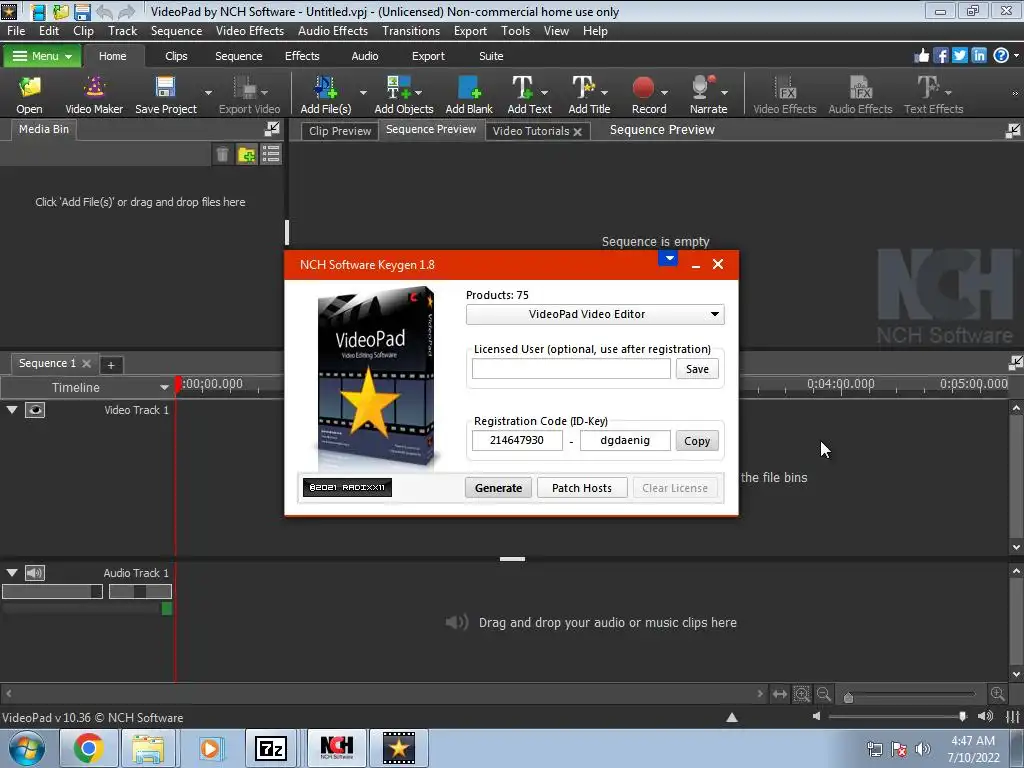The image size is (1024, 768).
Task: Click the Open toolbar icon
Action: pyautogui.click(x=29, y=87)
